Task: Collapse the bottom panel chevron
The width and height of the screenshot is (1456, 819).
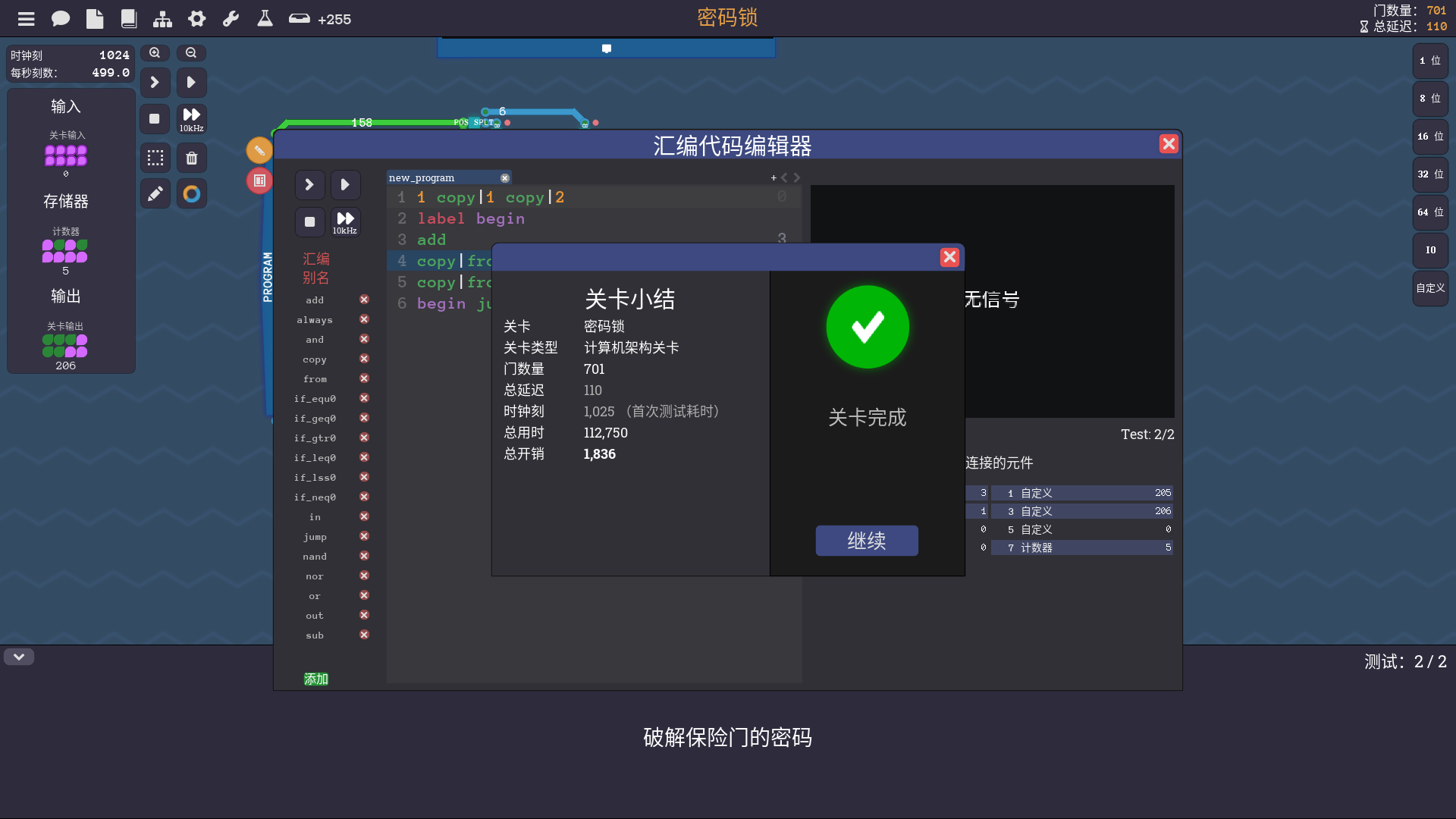Action: tap(19, 657)
